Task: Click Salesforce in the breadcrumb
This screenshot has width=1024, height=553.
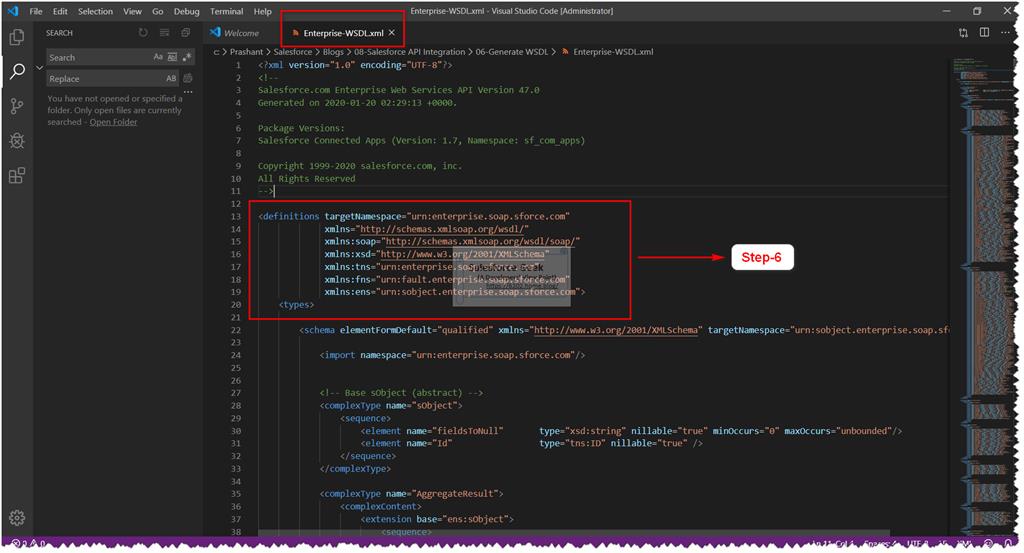Action: click(x=293, y=52)
